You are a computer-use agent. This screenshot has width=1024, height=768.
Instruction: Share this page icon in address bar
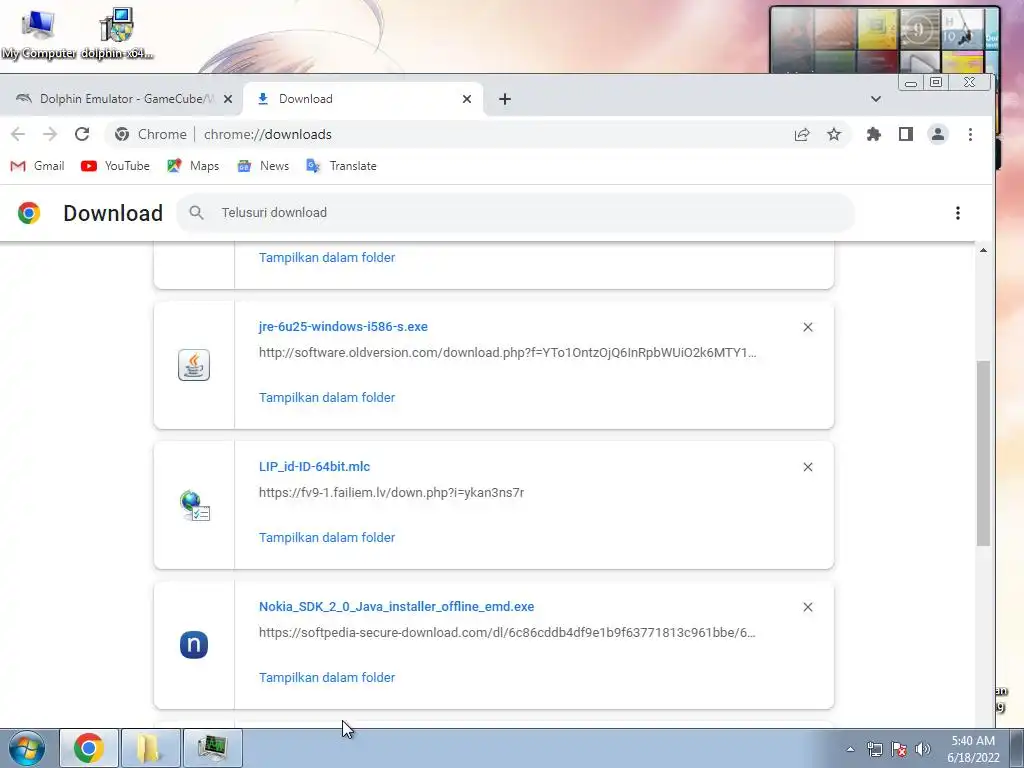(x=802, y=135)
